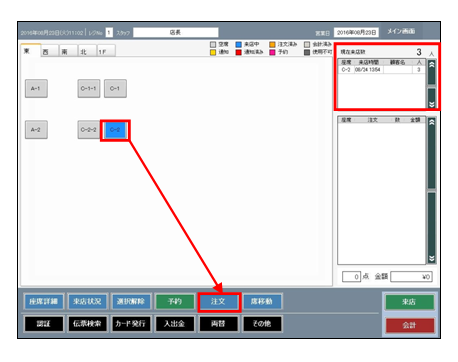458x362 pixels.
Task: Switch to the 東 floor tab
Action: (30, 51)
